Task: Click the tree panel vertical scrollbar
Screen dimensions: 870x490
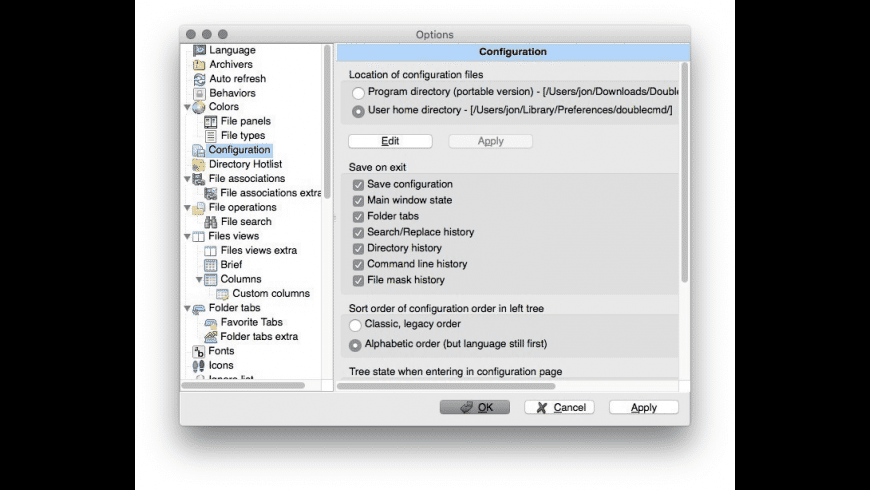Action: pos(327,122)
